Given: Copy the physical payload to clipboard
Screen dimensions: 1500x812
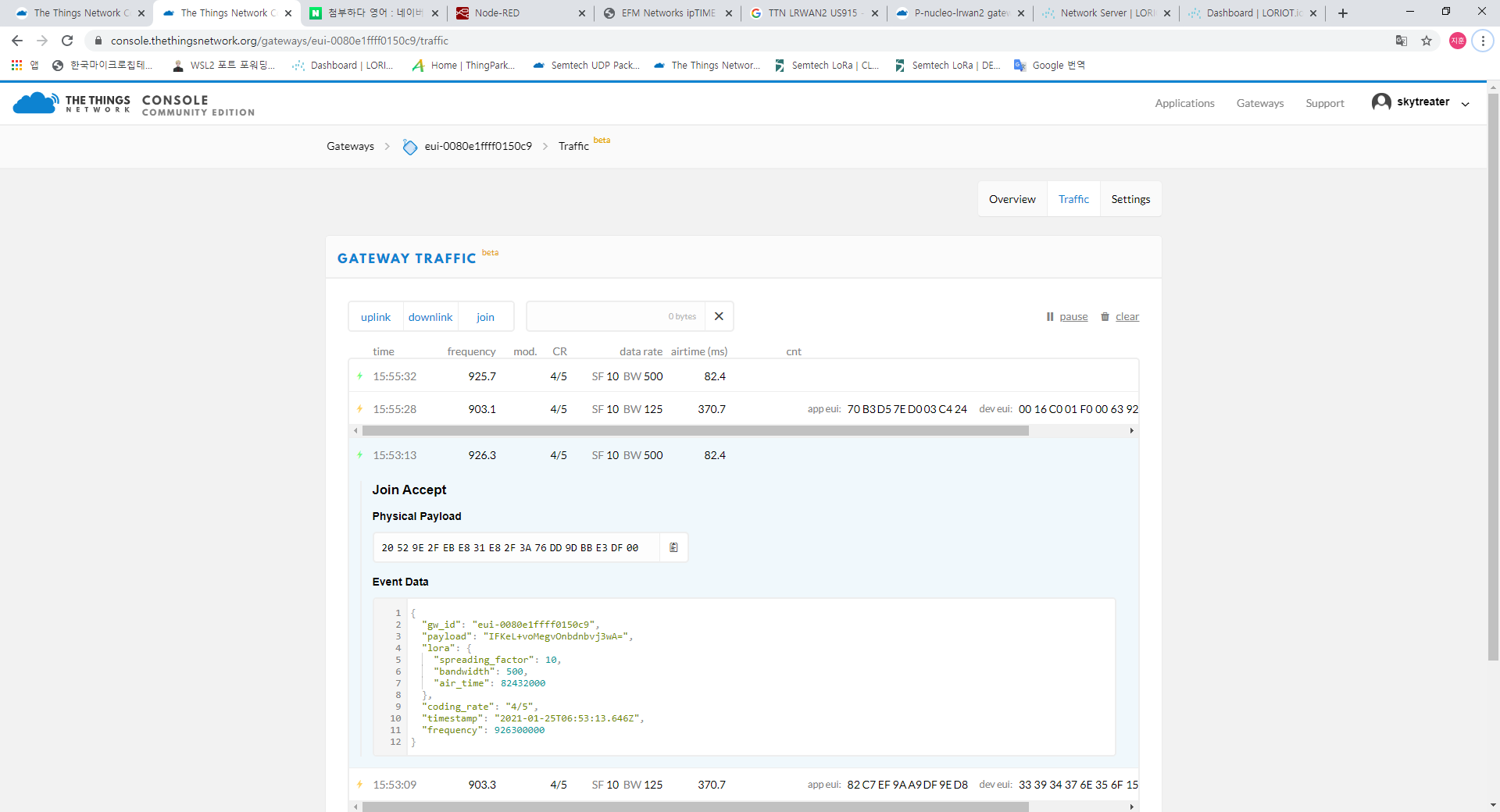Looking at the screenshot, I should (x=673, y=548).
